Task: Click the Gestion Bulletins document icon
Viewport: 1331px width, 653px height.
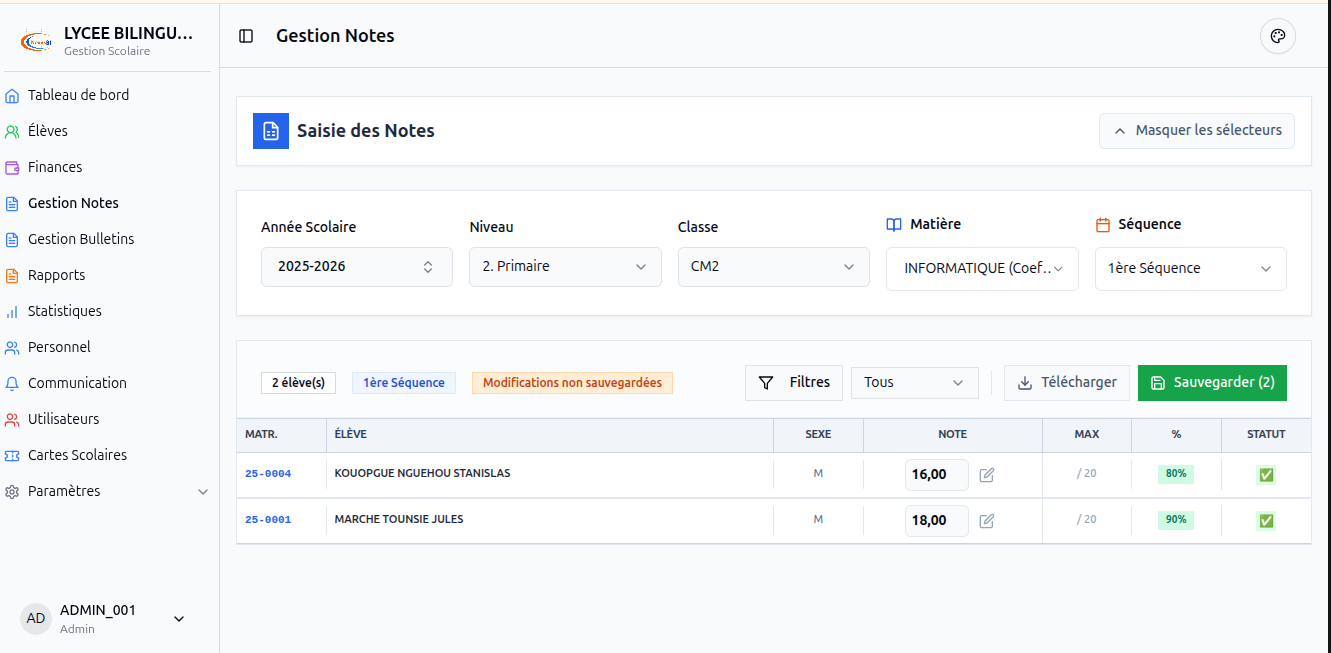Action: point(12,240)
